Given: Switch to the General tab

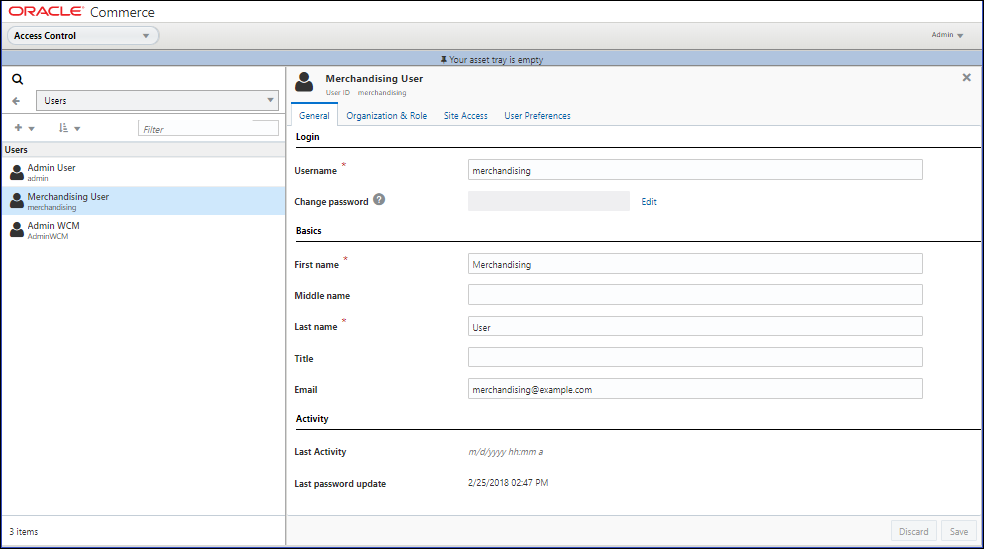Looking at the screenshot, I should [x=314, y=115].
